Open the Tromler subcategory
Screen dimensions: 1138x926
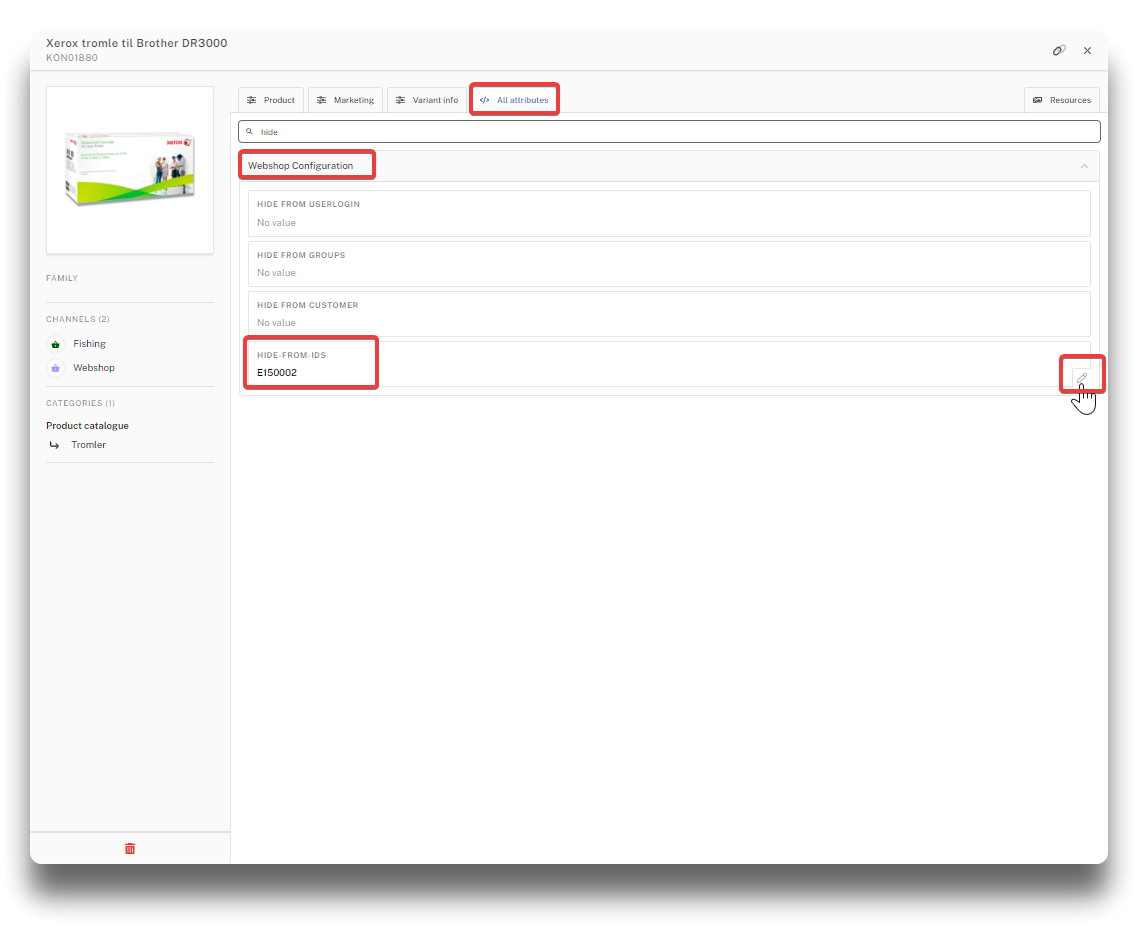(x=89, y=445)
